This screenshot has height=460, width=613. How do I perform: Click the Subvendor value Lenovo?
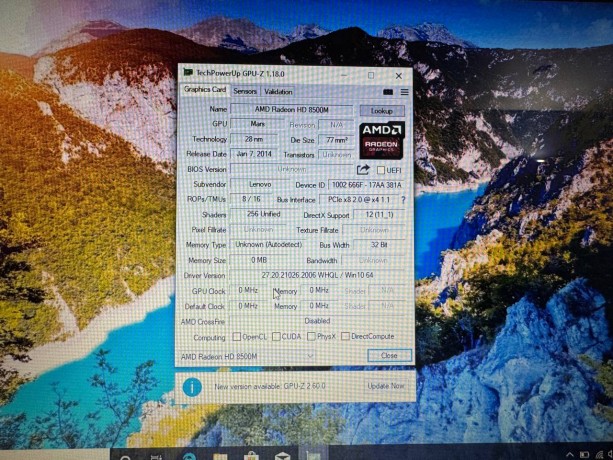(260, 184)
